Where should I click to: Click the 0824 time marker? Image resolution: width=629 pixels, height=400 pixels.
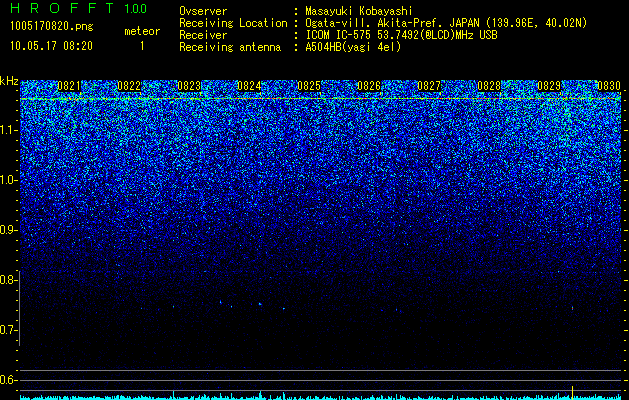click(x=249, y=86)
